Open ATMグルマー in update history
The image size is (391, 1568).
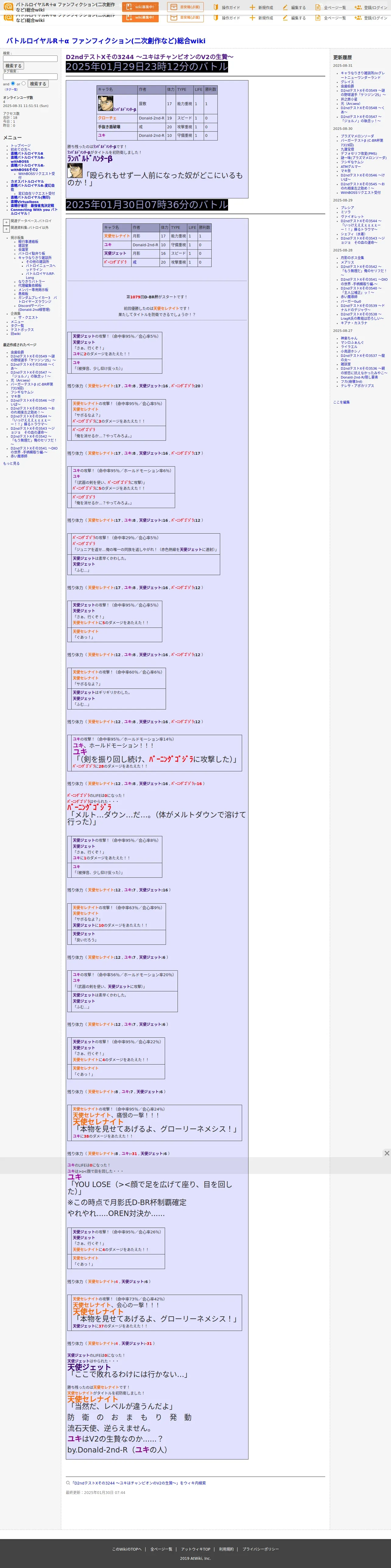tap(350, 166)
